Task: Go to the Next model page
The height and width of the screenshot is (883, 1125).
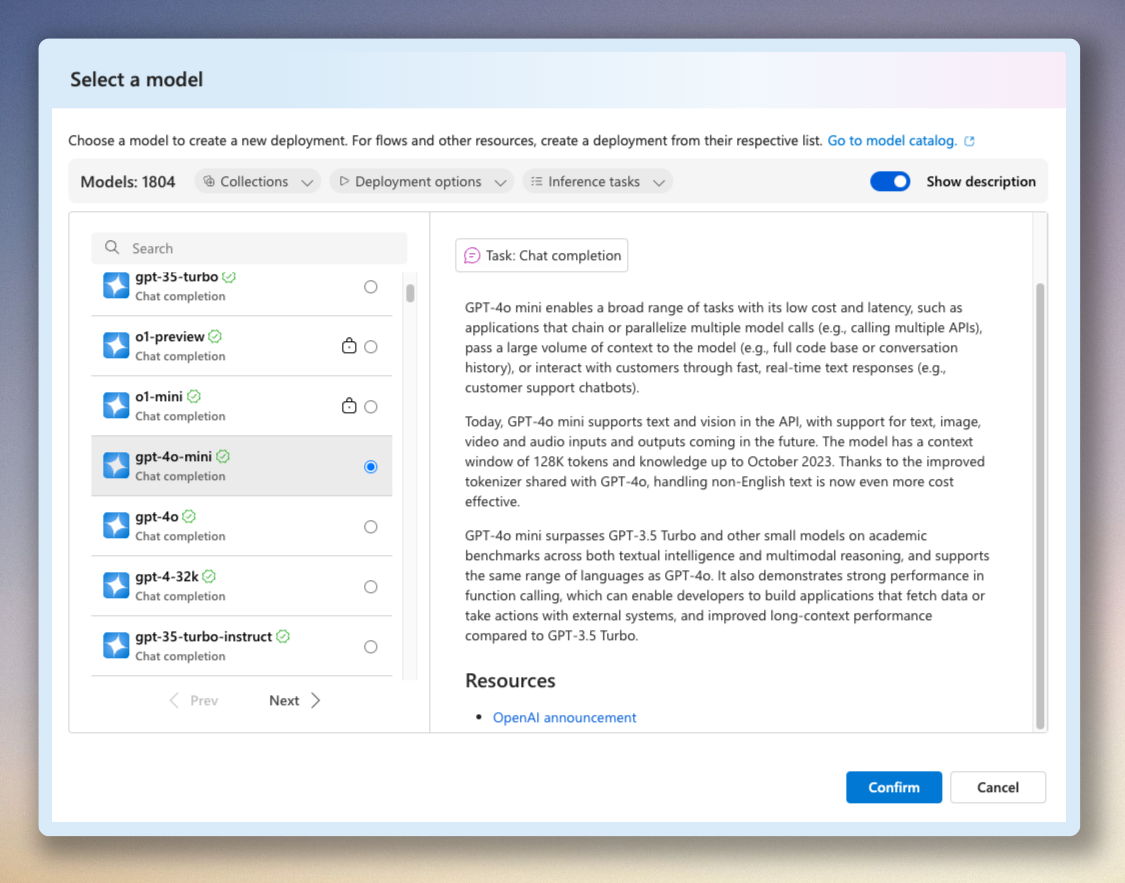Action: 293,700
